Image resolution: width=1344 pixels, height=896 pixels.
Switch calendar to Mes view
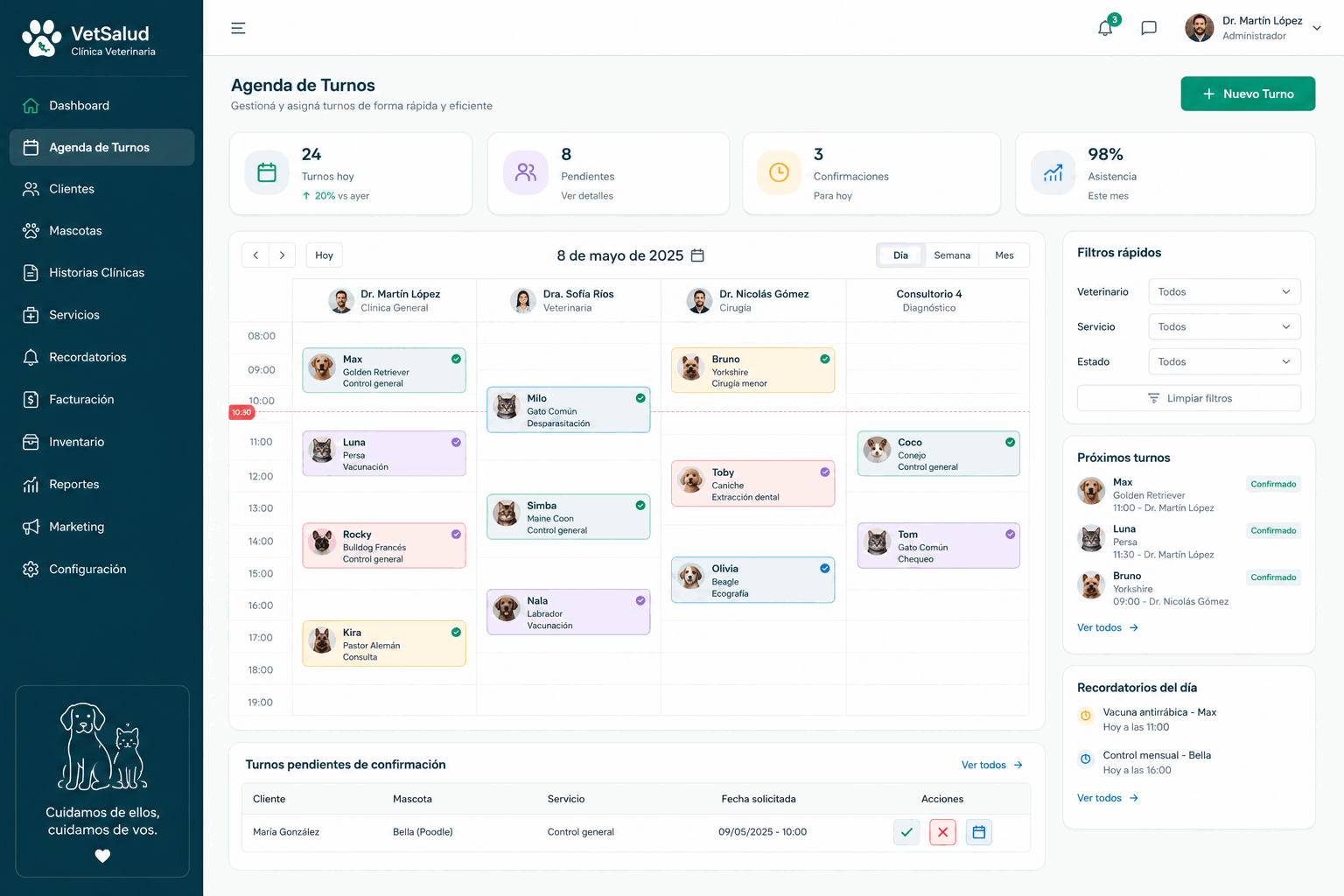[x=1004, y=255]
